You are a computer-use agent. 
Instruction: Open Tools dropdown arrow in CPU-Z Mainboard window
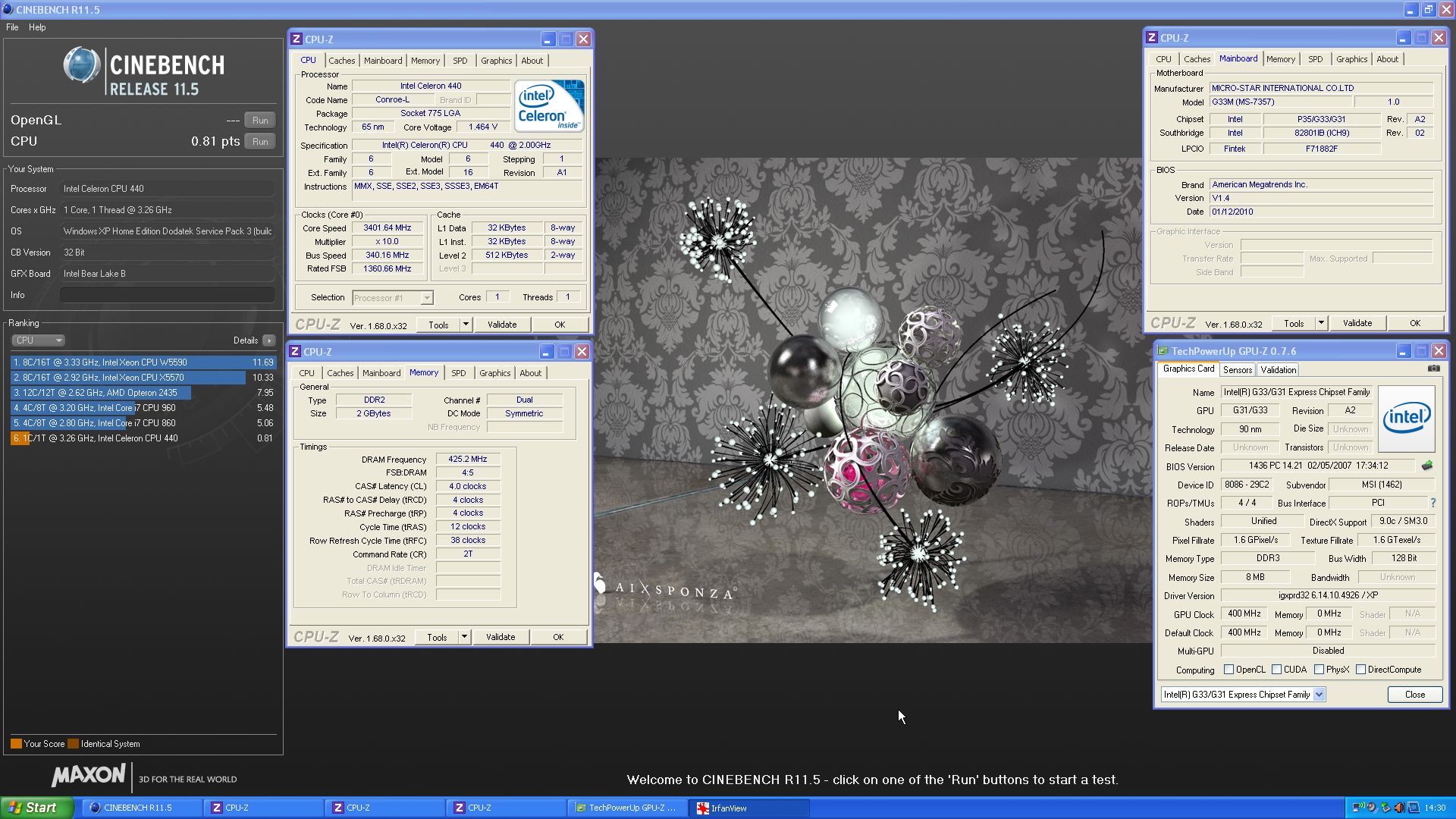click(1321, 323)
